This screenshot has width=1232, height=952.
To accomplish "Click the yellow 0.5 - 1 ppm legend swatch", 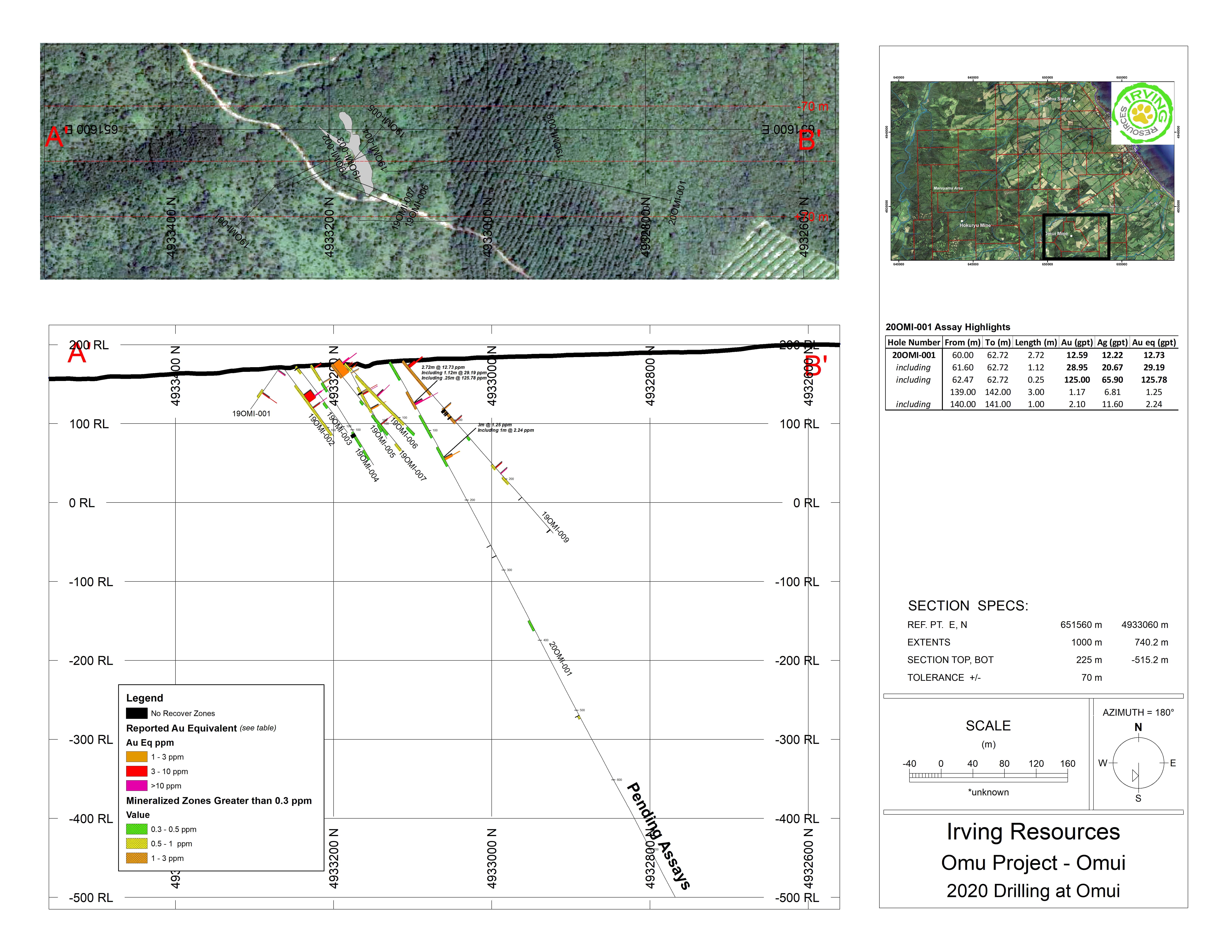I will (x=136, y=844).
